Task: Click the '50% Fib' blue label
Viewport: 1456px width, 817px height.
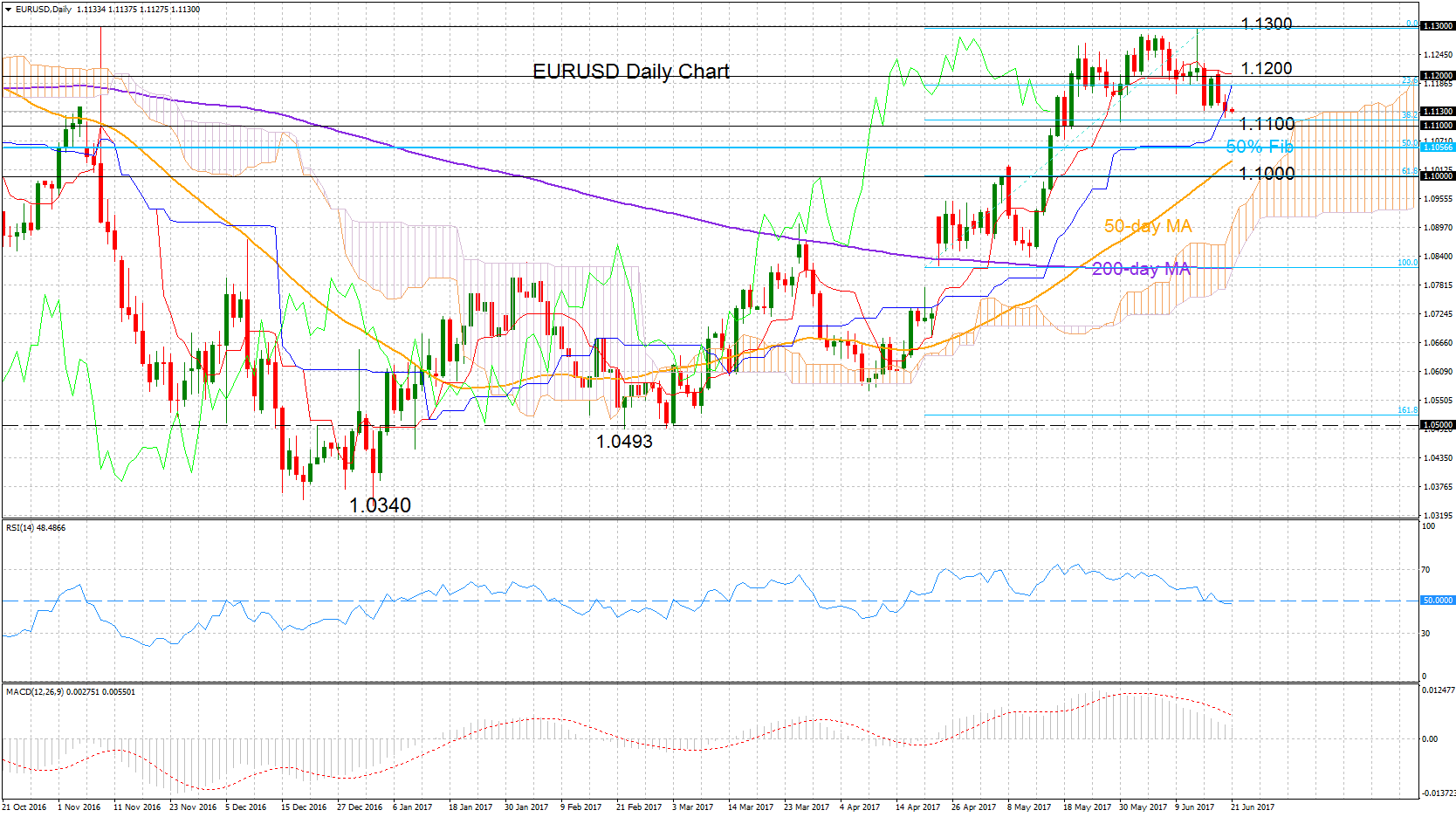Action: pos(1260,147)
